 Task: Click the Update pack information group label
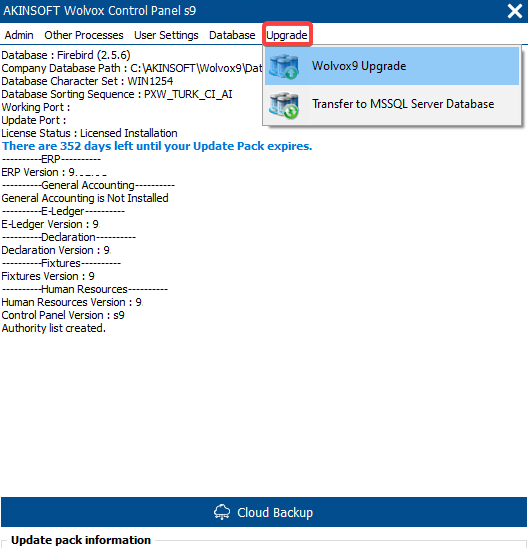[81, 540]
